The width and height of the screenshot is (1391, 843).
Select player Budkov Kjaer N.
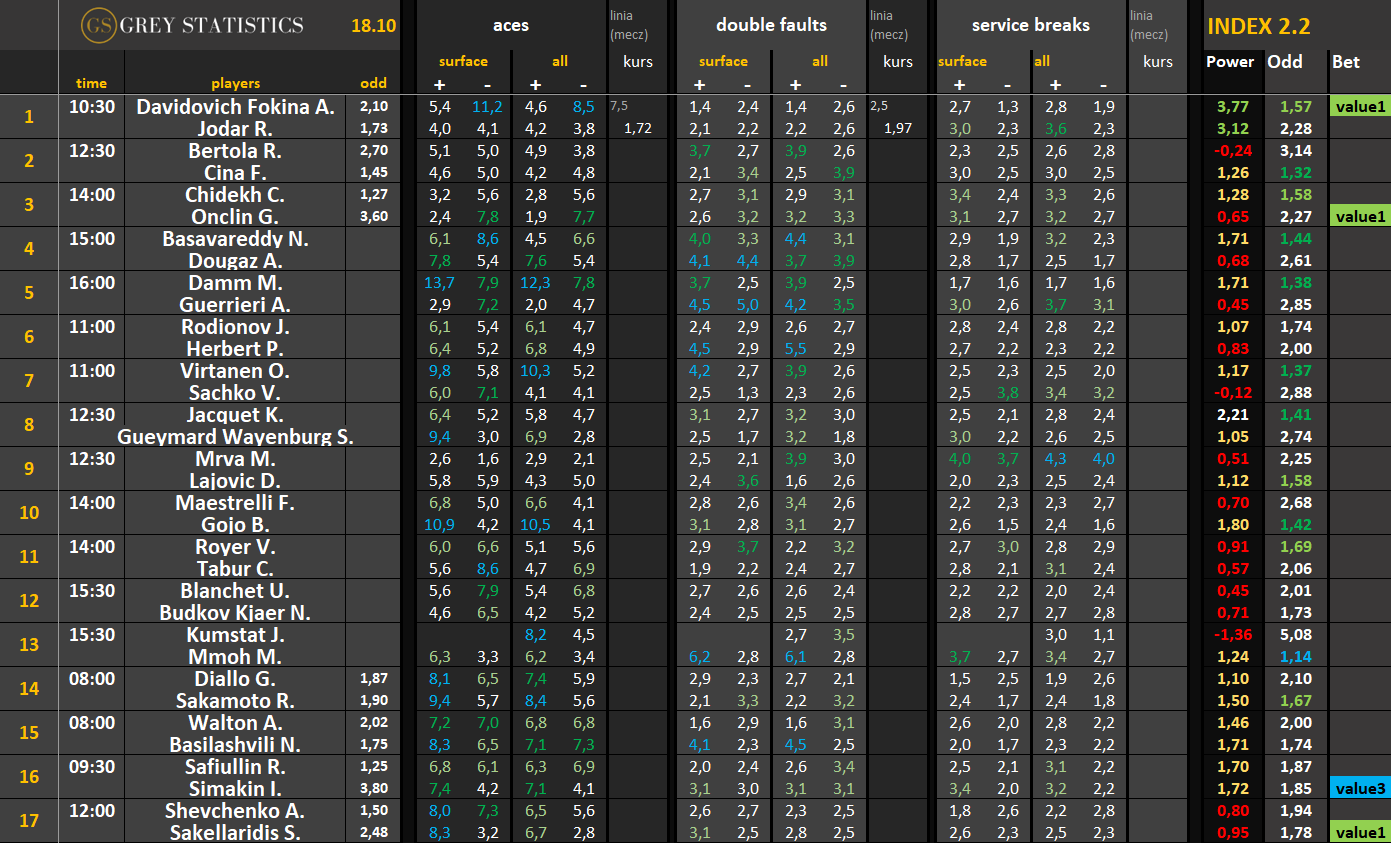(x=236, y=612)
